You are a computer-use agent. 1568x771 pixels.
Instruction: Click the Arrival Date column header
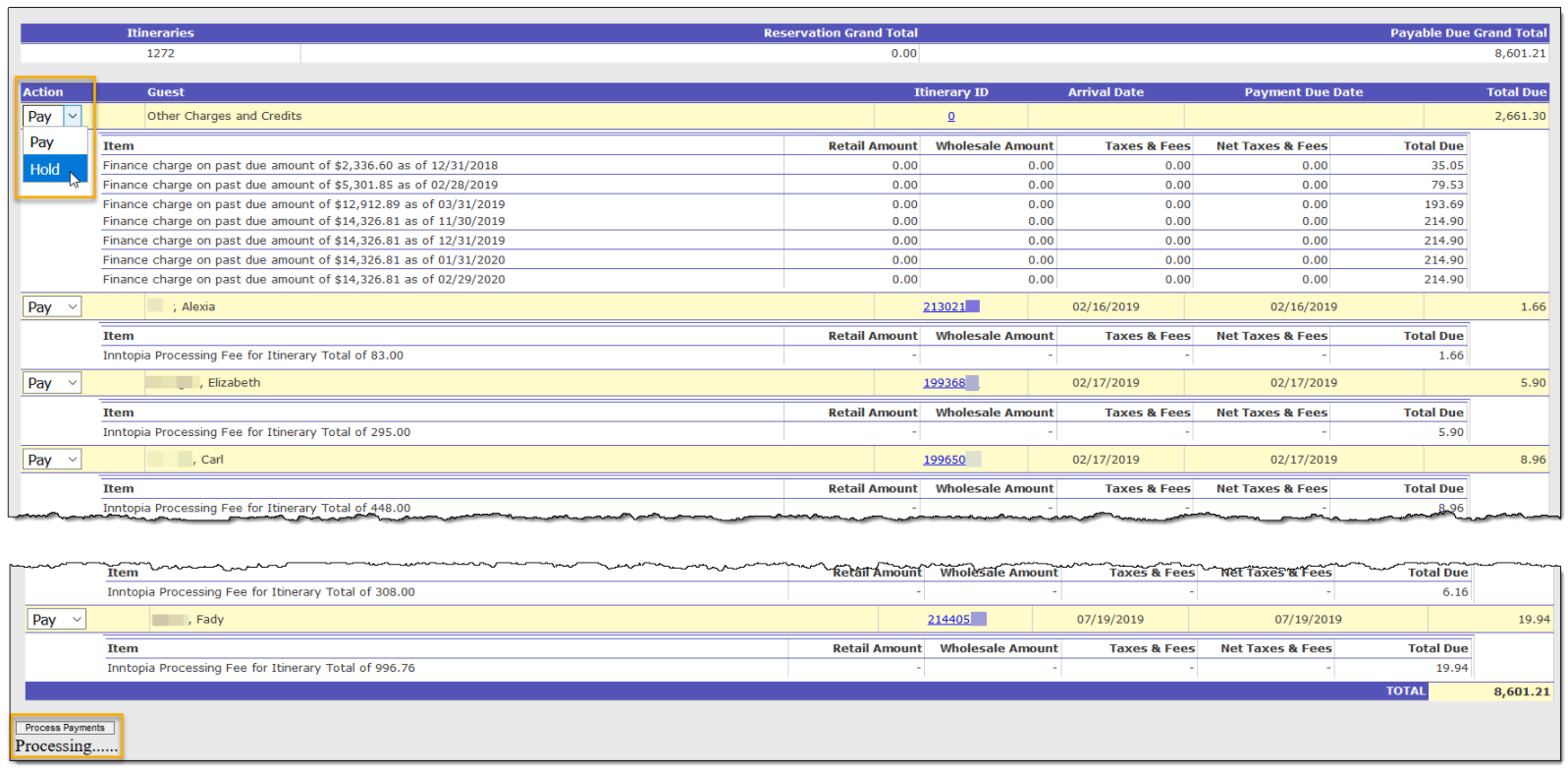click(x=1106, y=92)
